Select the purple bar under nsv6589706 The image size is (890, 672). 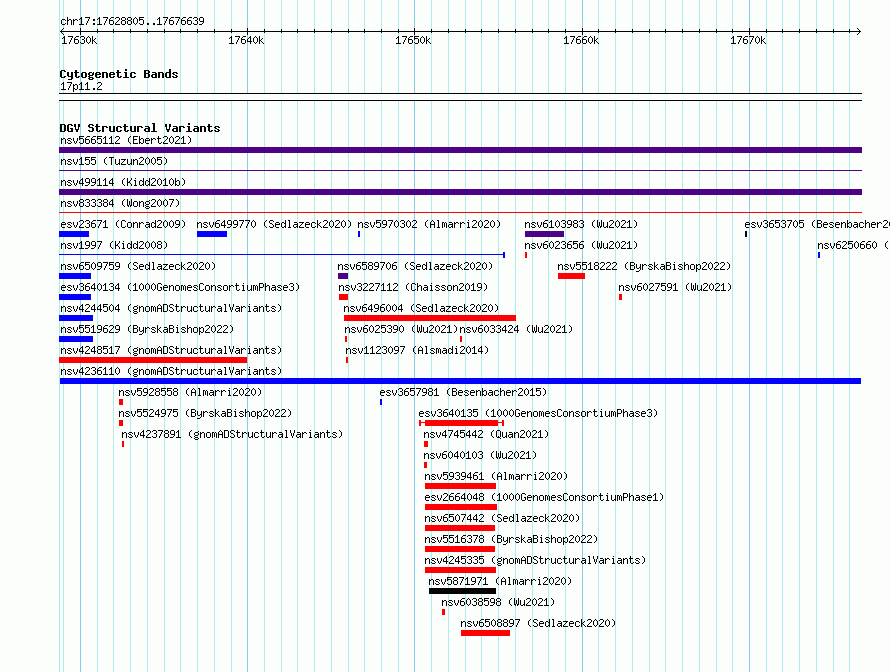tap(343, 276)
